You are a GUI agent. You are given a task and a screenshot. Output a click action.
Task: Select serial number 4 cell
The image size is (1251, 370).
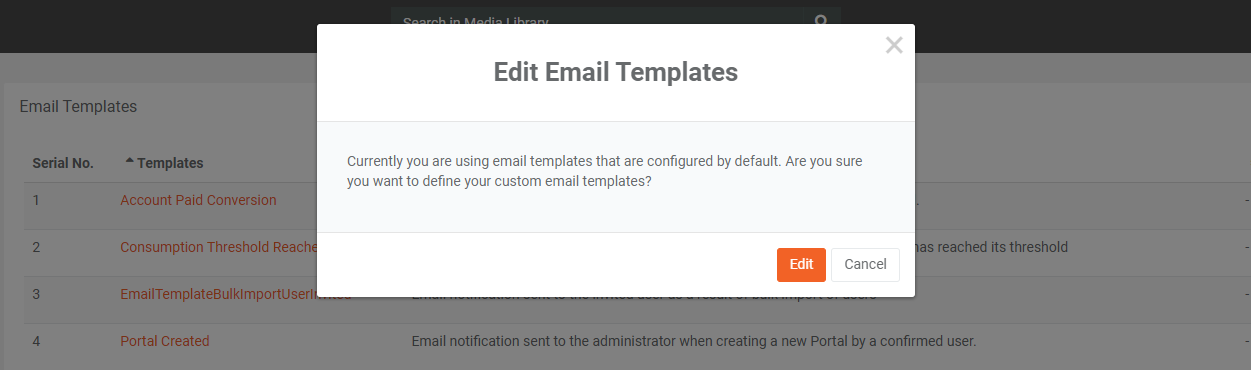tap(36, 341)
